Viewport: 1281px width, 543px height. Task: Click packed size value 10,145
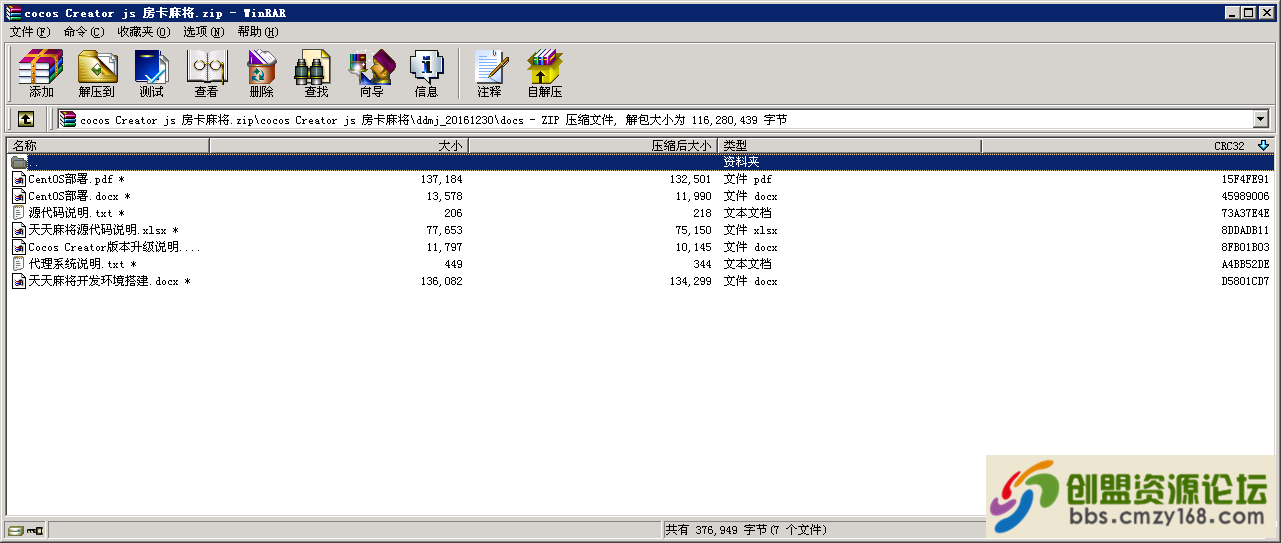pos(693,247)
